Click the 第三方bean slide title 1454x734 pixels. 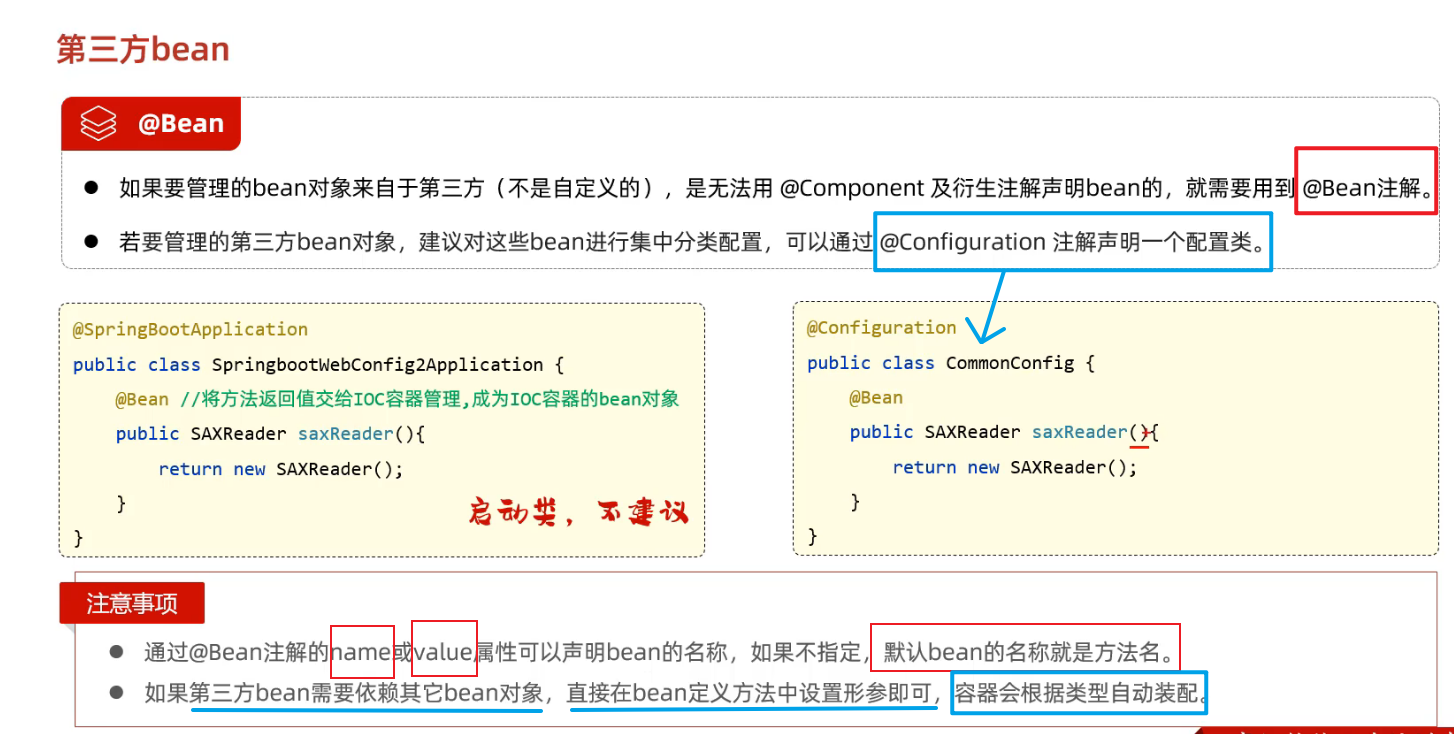tap(143, 49)
